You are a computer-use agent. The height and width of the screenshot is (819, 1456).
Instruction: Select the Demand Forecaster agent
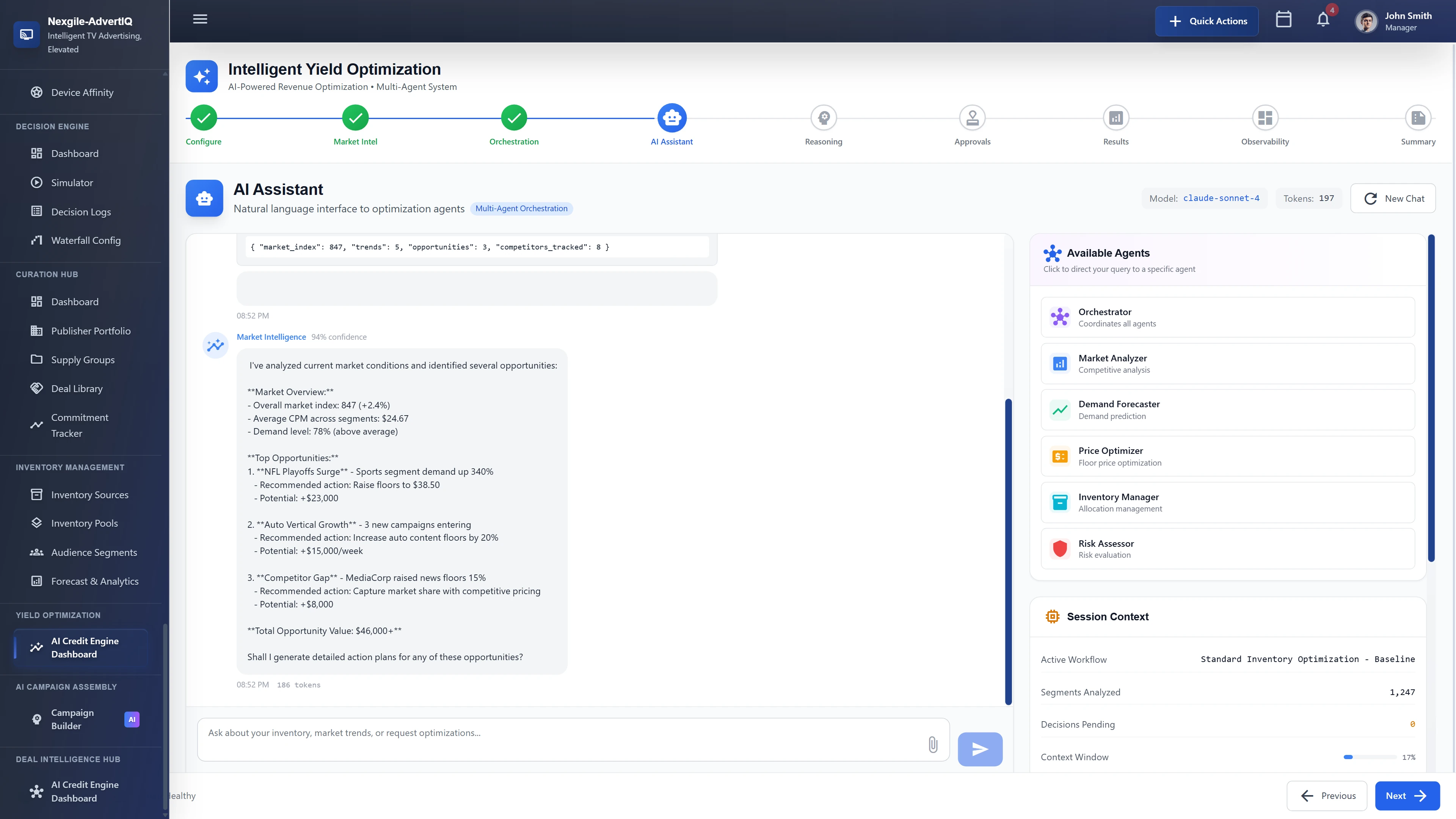[x=1227, y=409]
